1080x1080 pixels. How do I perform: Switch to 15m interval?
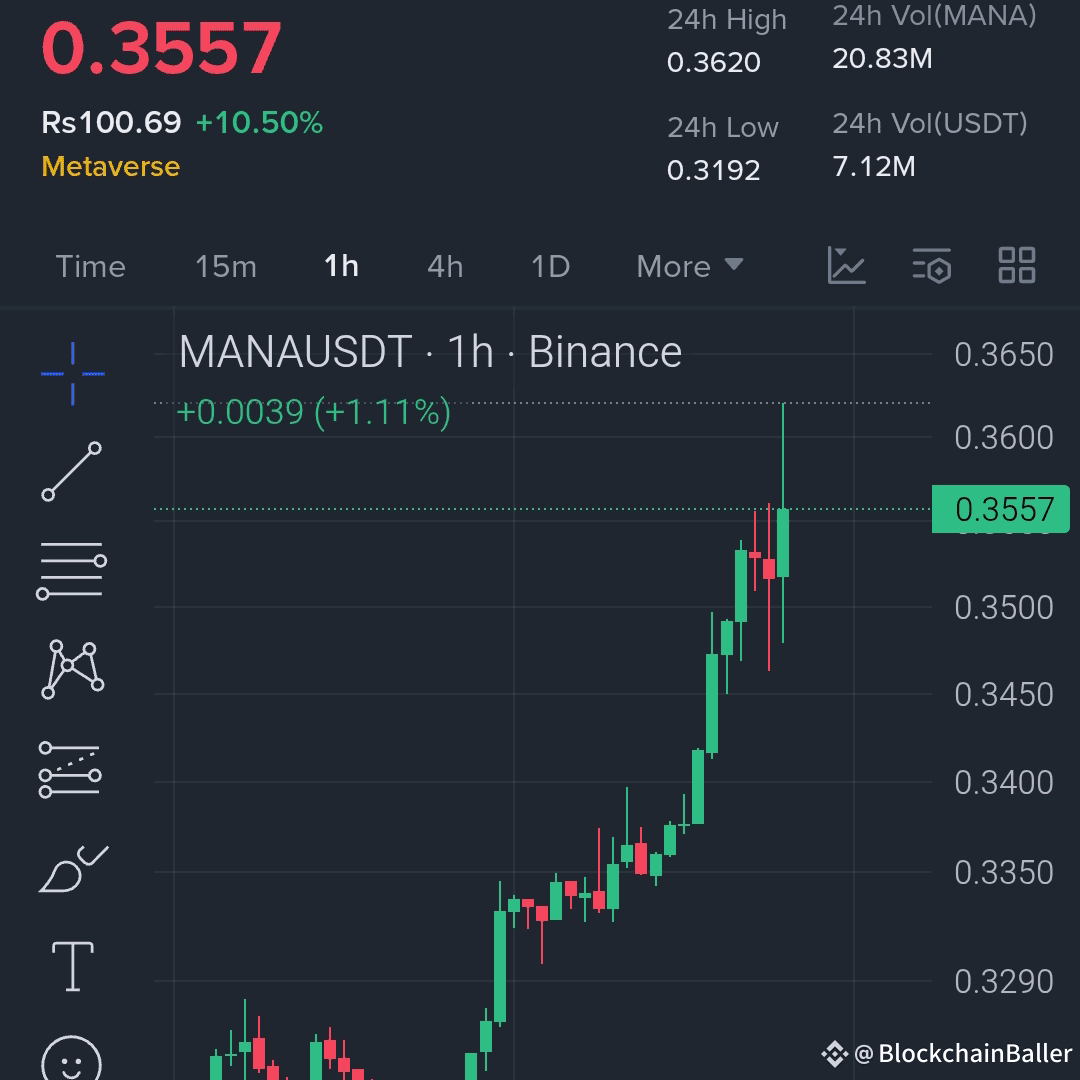pos(226,267)
